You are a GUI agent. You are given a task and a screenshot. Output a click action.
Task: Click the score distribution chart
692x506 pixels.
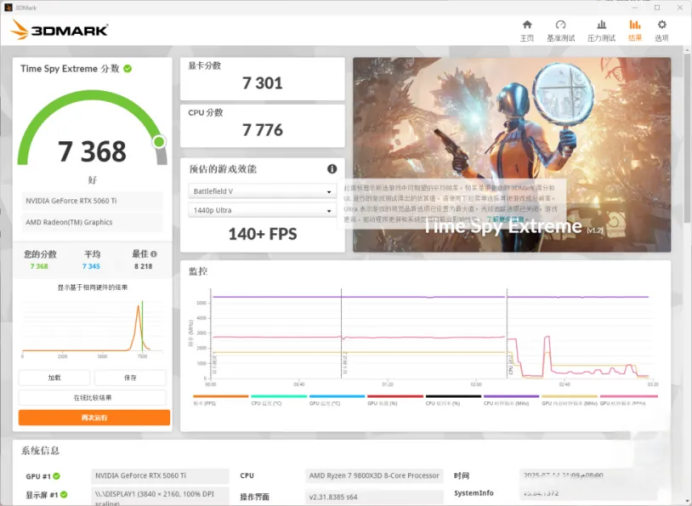click(x=92, y=329)
